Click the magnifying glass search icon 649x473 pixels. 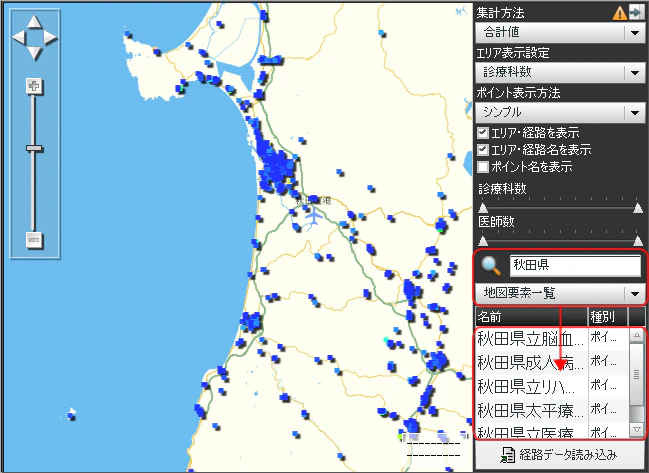pyautogui.click(x=491, y=266)
